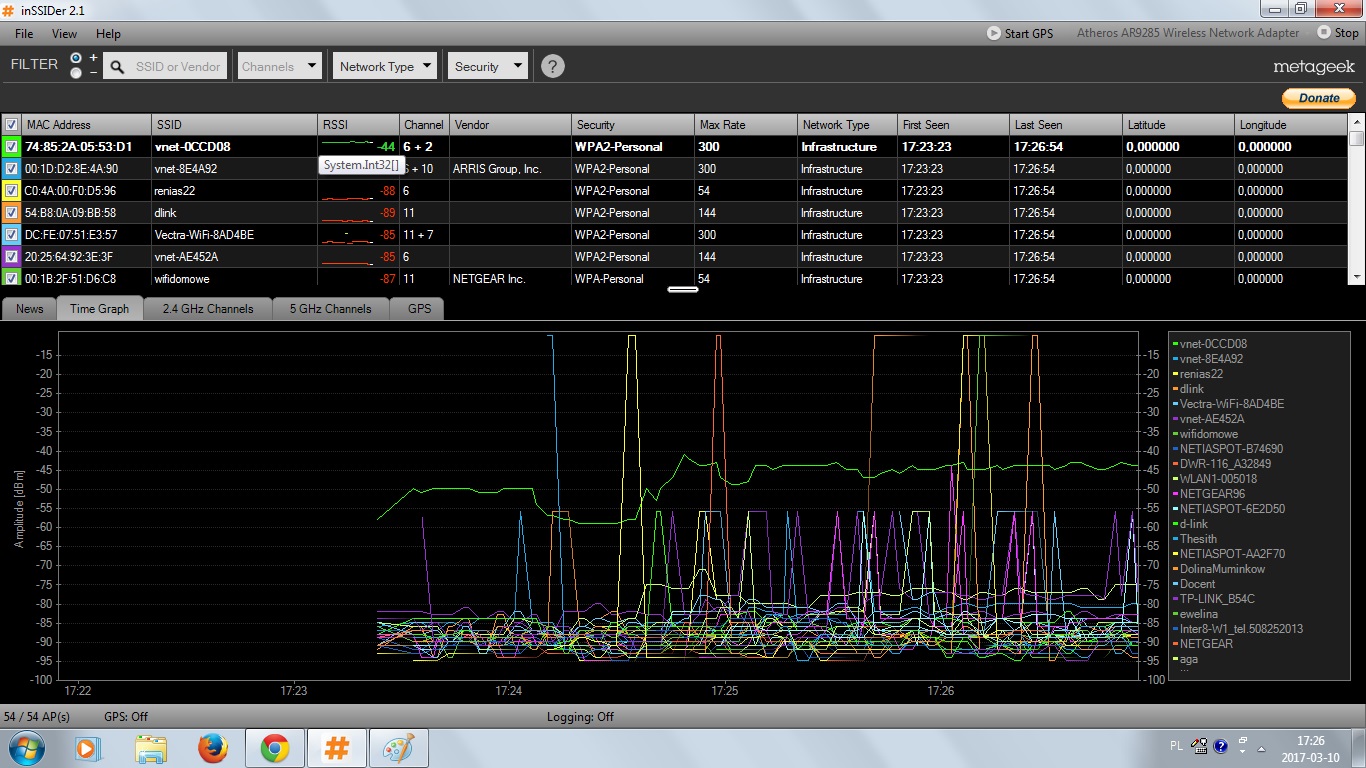
Task: Switch to the 2.4 GHz Channels tab
Action: 208,309
